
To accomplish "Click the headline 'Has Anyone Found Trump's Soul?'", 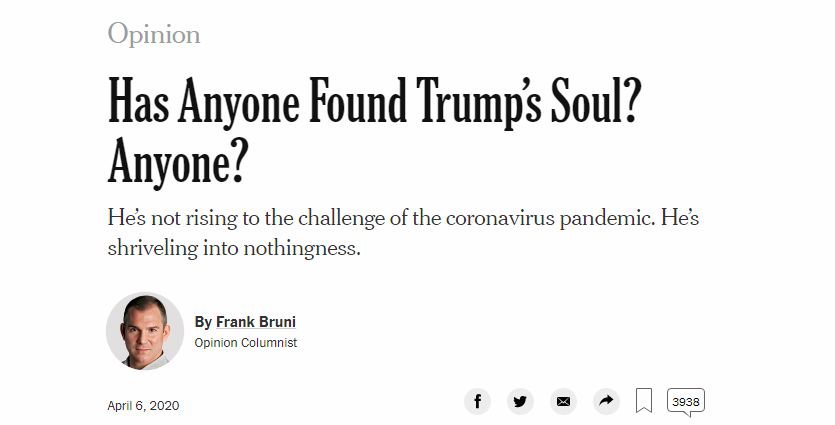I will click(374, 102).
